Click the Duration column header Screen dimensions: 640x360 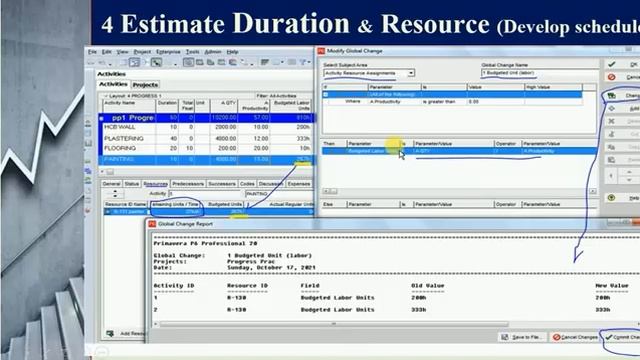(x=167, y=105)
